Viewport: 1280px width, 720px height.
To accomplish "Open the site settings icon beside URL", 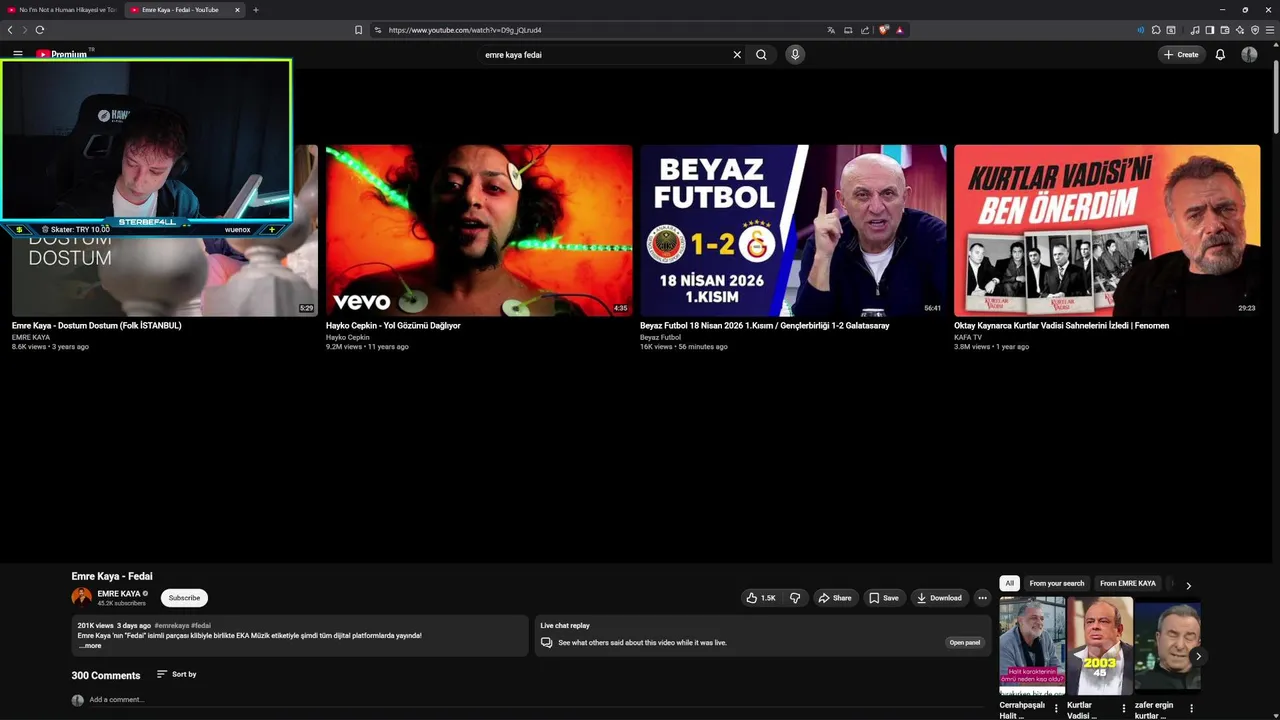I will click(378, 30).
